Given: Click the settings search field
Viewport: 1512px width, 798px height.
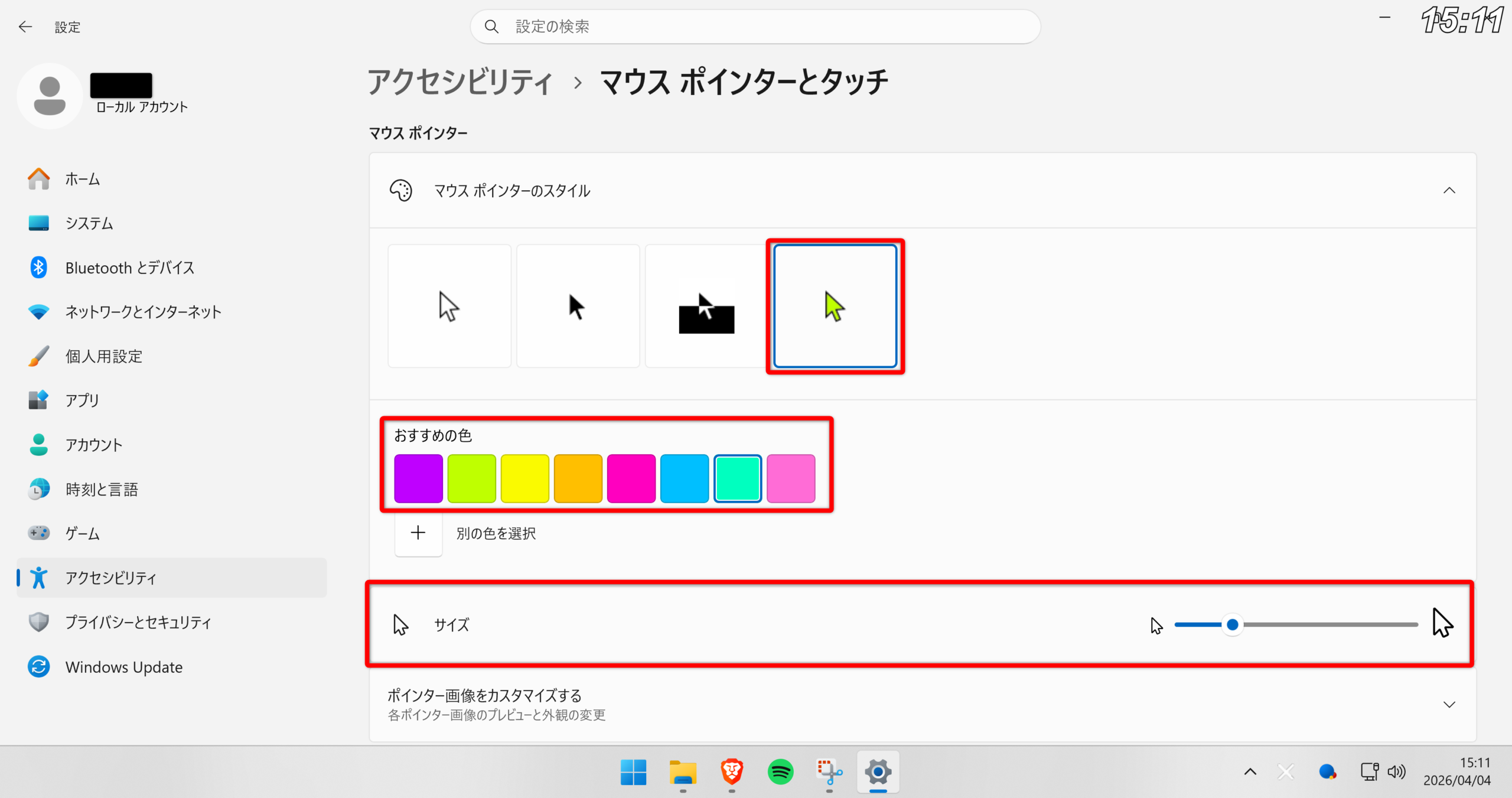Looking at the screenshot, I should pyautogui.click(x=755, y=27).
